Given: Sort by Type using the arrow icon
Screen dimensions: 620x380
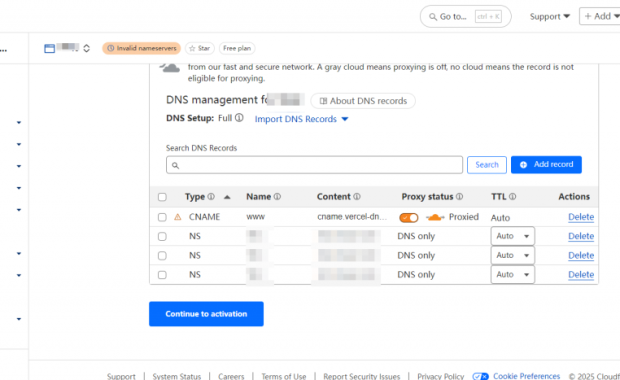Looking at the screenshot, I should tap(227, 197).
